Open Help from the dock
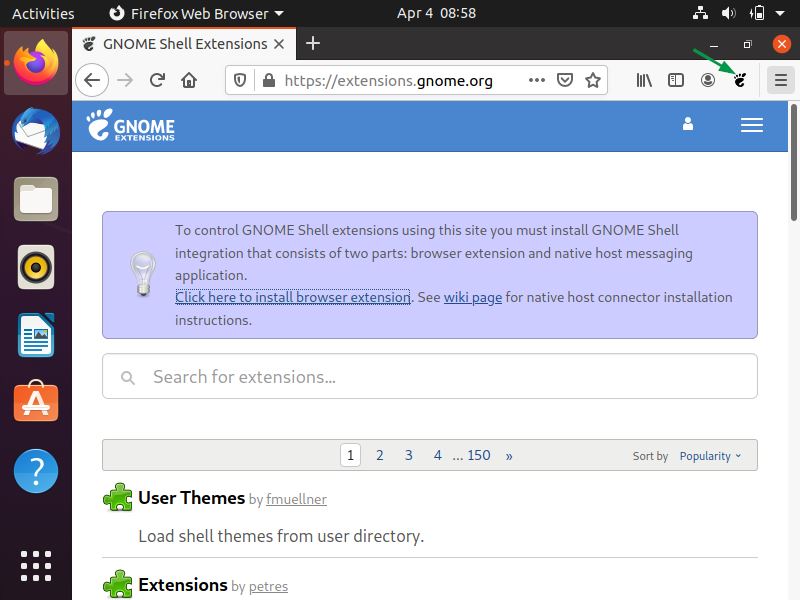 click(36, 470)
